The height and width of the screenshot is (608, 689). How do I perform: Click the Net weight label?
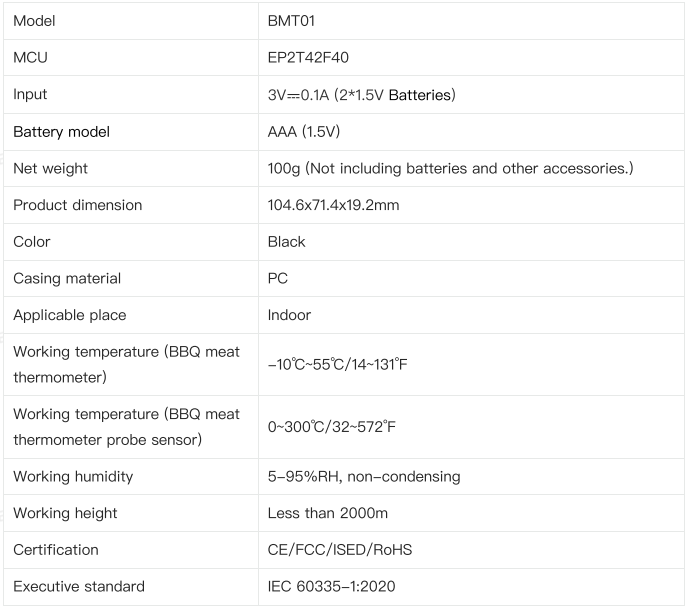click(51, 168)
